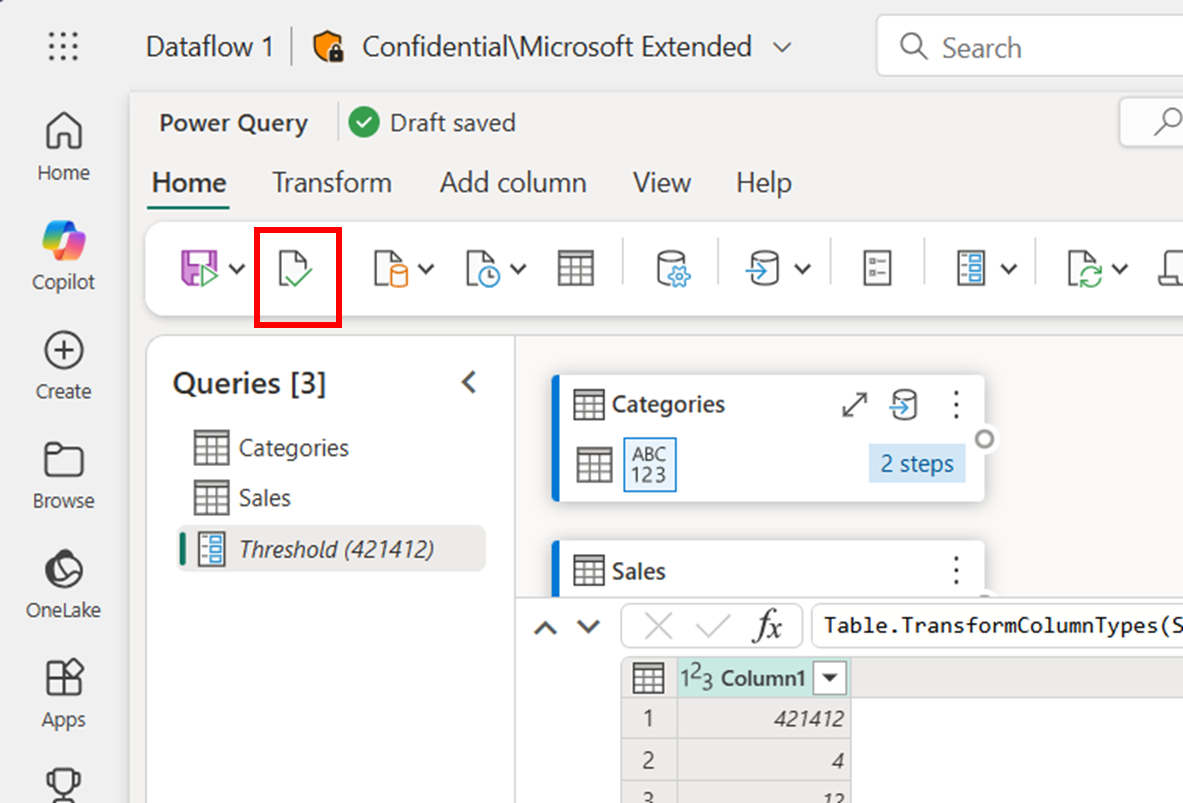Open the data source settings gear icon
The image size is (1183, 803).
(673, 269)
